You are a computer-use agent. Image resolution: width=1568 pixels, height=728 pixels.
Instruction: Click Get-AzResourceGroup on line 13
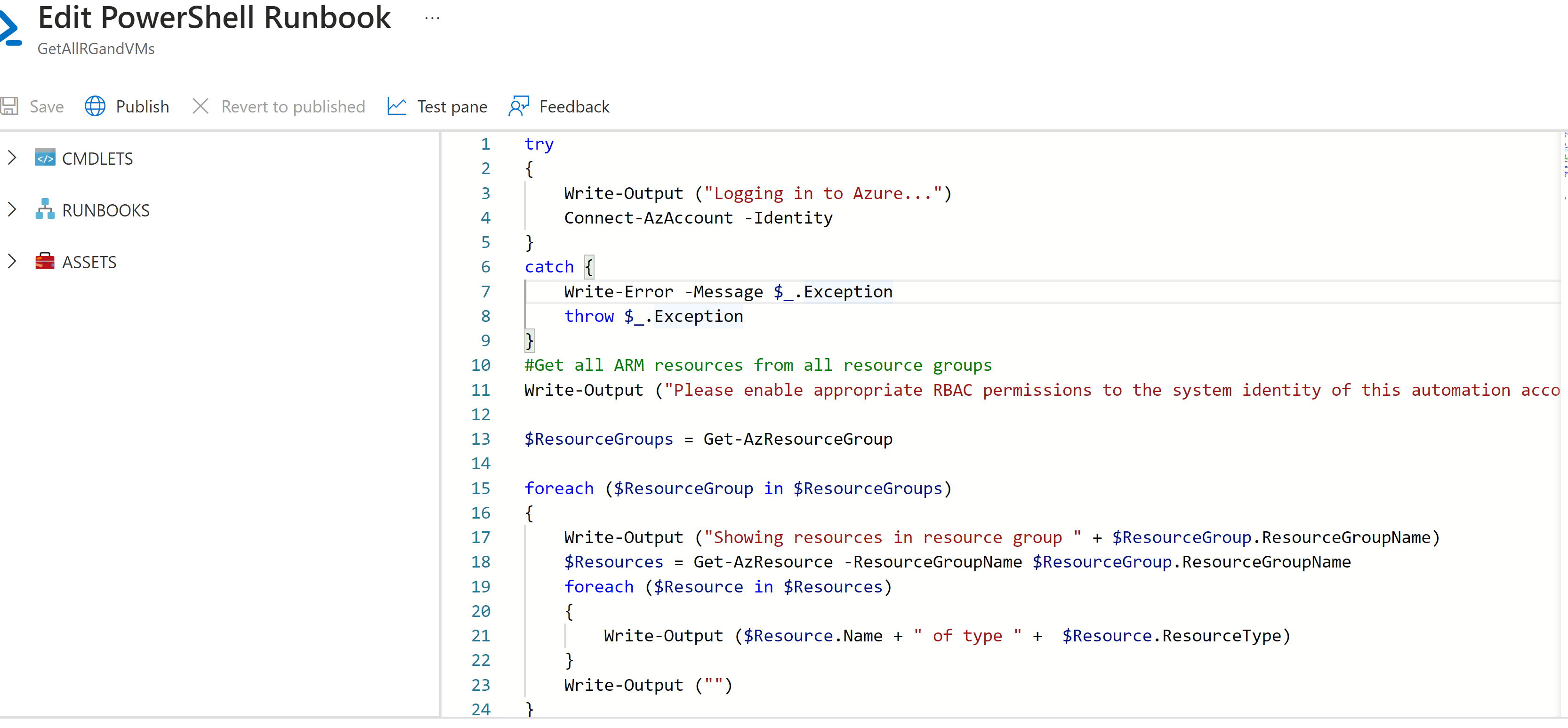click(798, 440)
